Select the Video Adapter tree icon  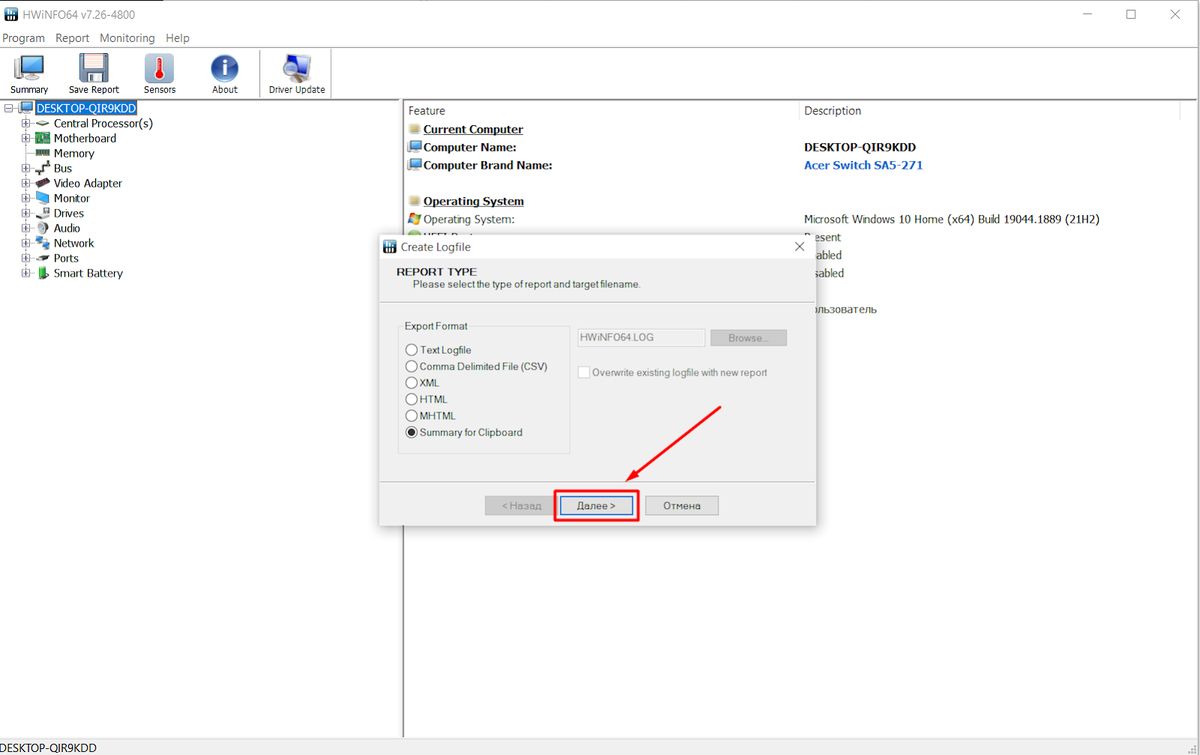pos(43,184)
